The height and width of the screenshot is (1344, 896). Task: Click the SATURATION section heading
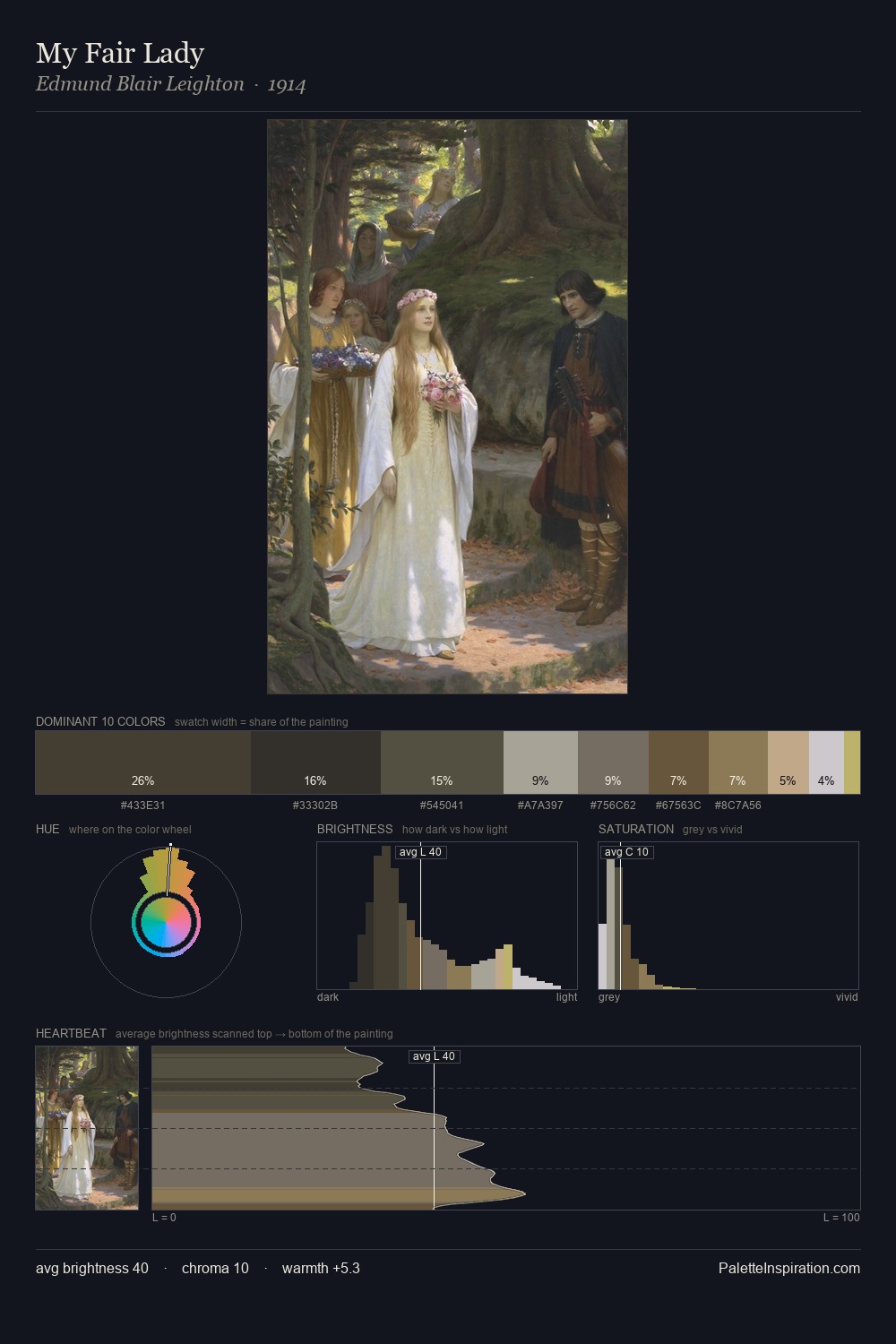pyautogui.click(x=636, y=829)
